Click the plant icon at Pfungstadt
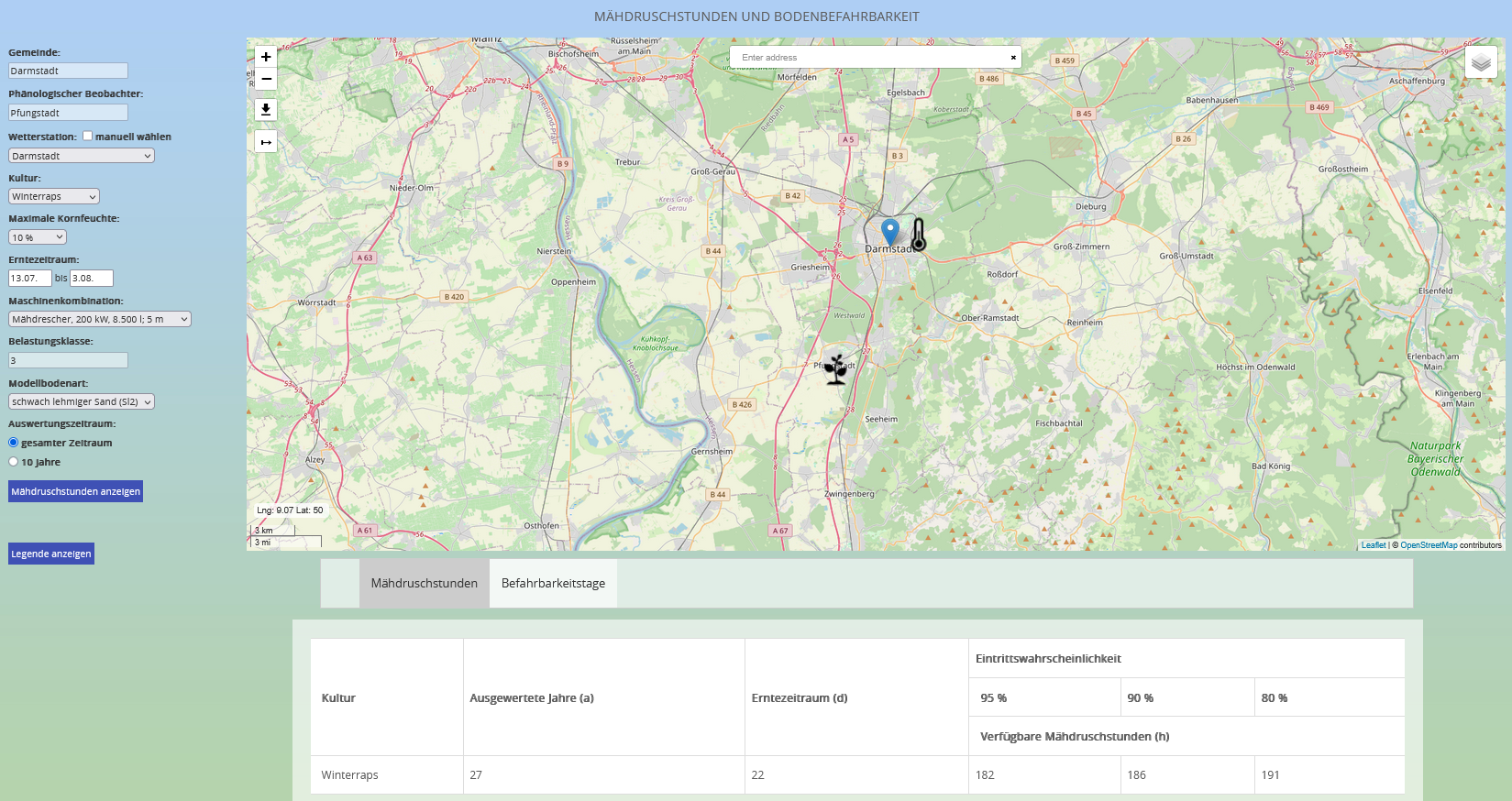The height and width of the screenshot is (801, 1512). click(x=835, y=369)
